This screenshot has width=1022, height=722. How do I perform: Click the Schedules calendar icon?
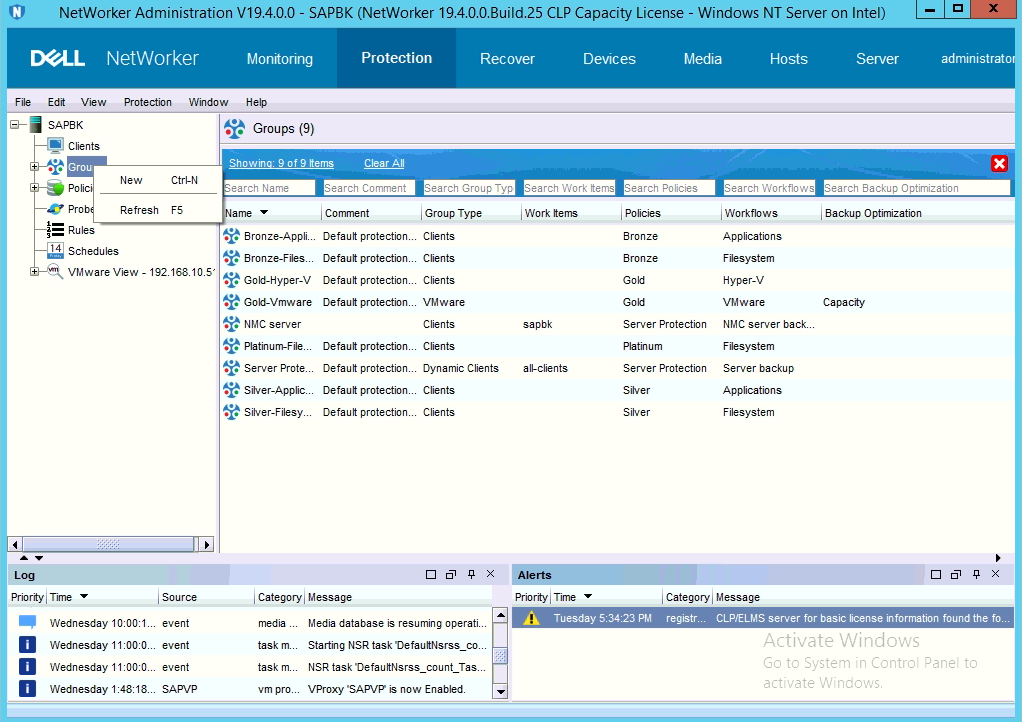tap(55, 250)
